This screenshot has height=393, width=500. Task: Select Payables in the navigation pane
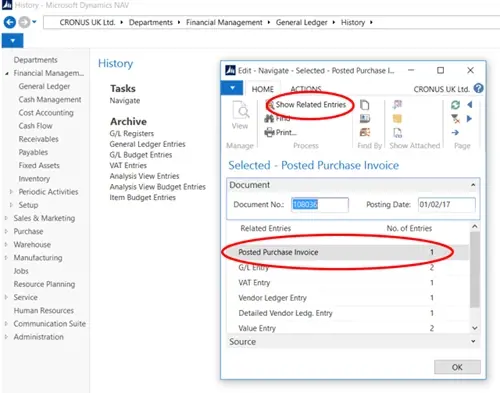point(33,152)
